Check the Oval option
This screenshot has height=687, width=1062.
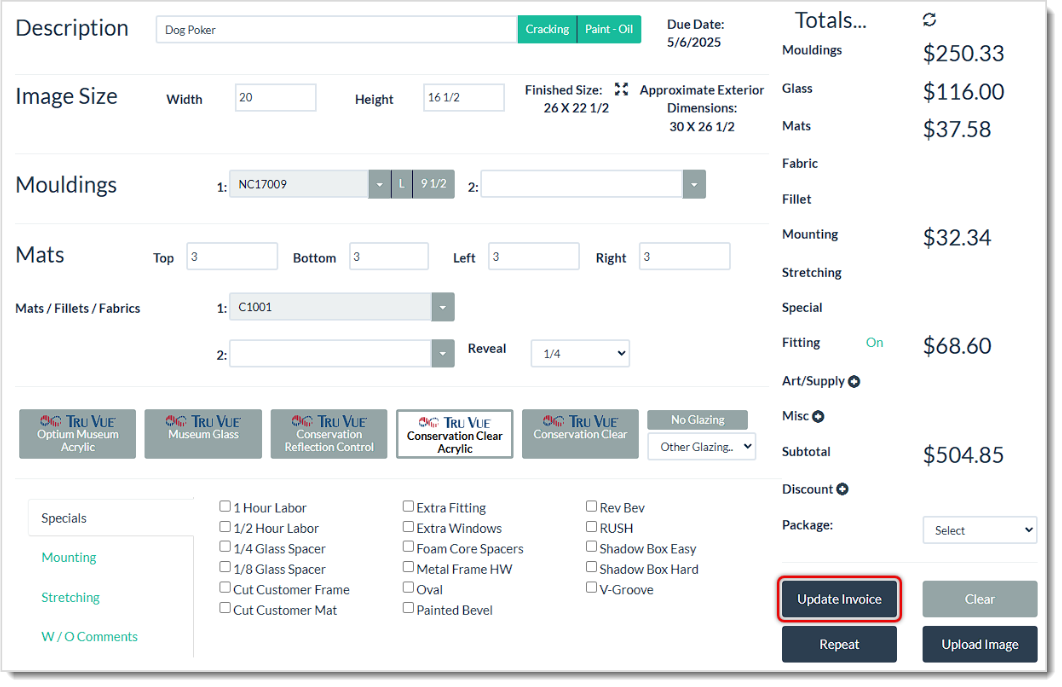click(x=408, y=589)
